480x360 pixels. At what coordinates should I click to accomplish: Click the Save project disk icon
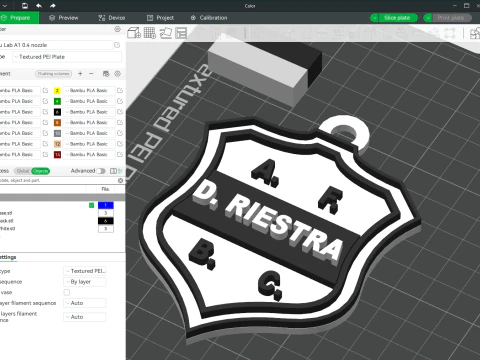tap(25, 6)
